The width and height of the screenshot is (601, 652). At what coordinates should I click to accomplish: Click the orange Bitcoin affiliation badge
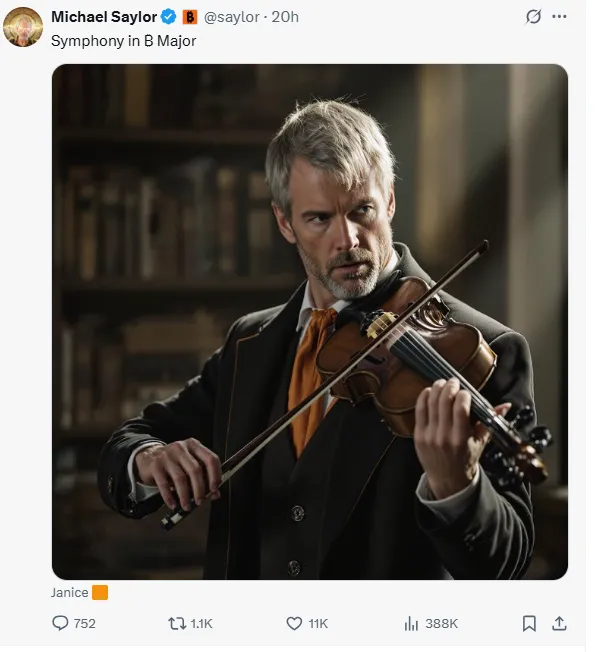pyautogui.click(x=190, y=17)
